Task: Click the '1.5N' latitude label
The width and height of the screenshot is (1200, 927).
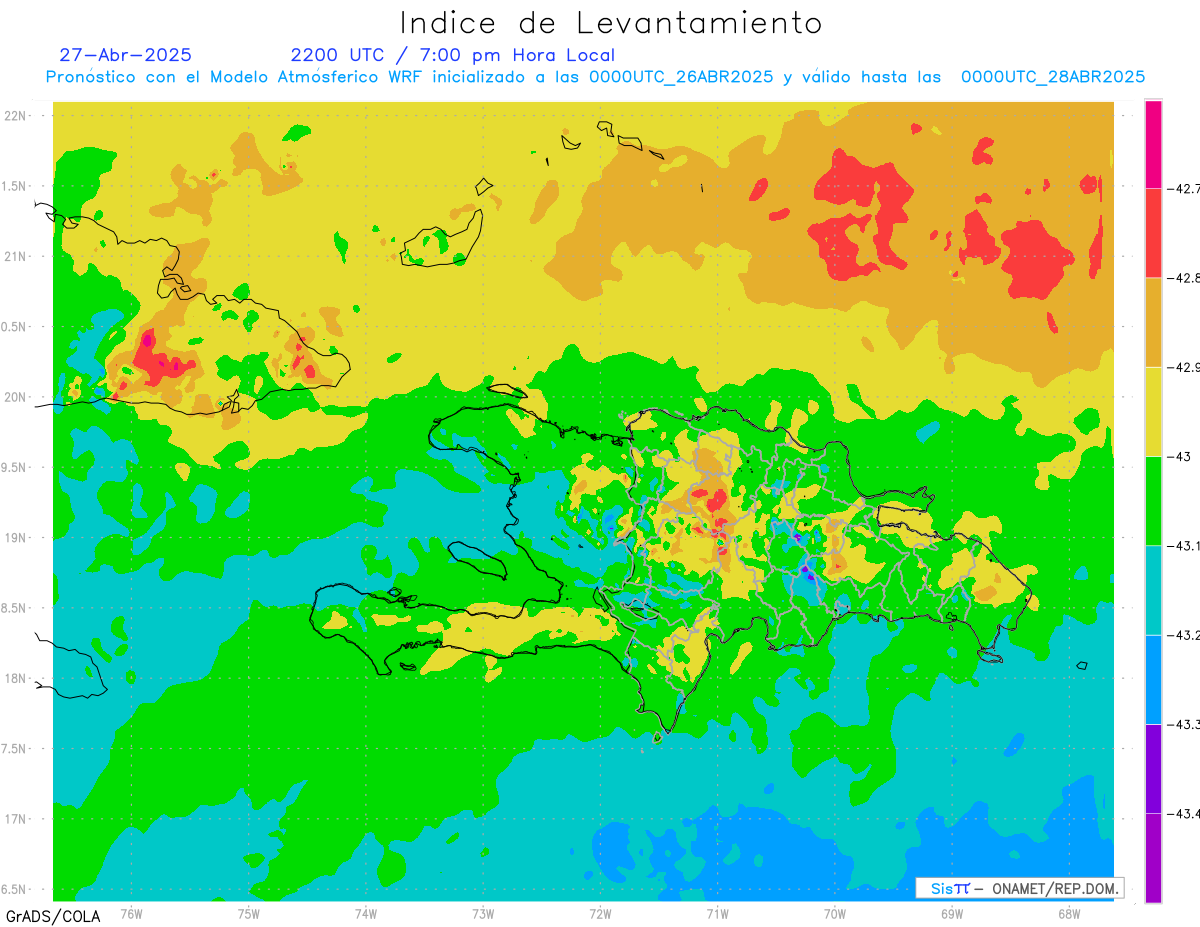Action: tap(14, 186)
